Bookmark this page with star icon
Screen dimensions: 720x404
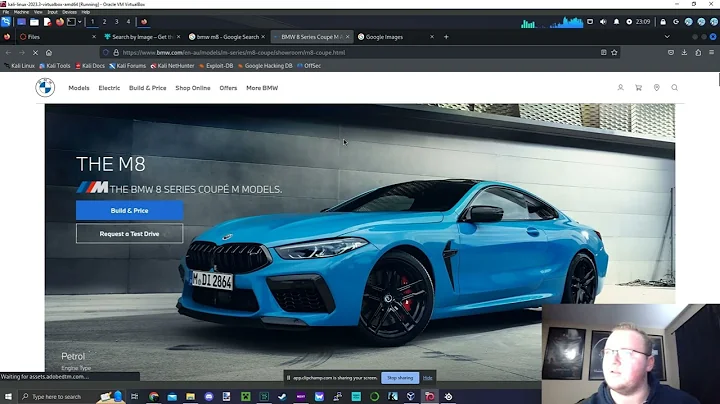[x=614, y=52]
